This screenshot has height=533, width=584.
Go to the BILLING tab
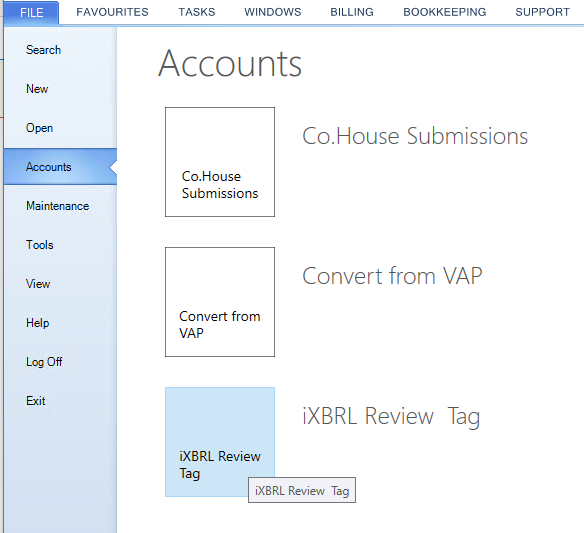(x=352, y=12)
